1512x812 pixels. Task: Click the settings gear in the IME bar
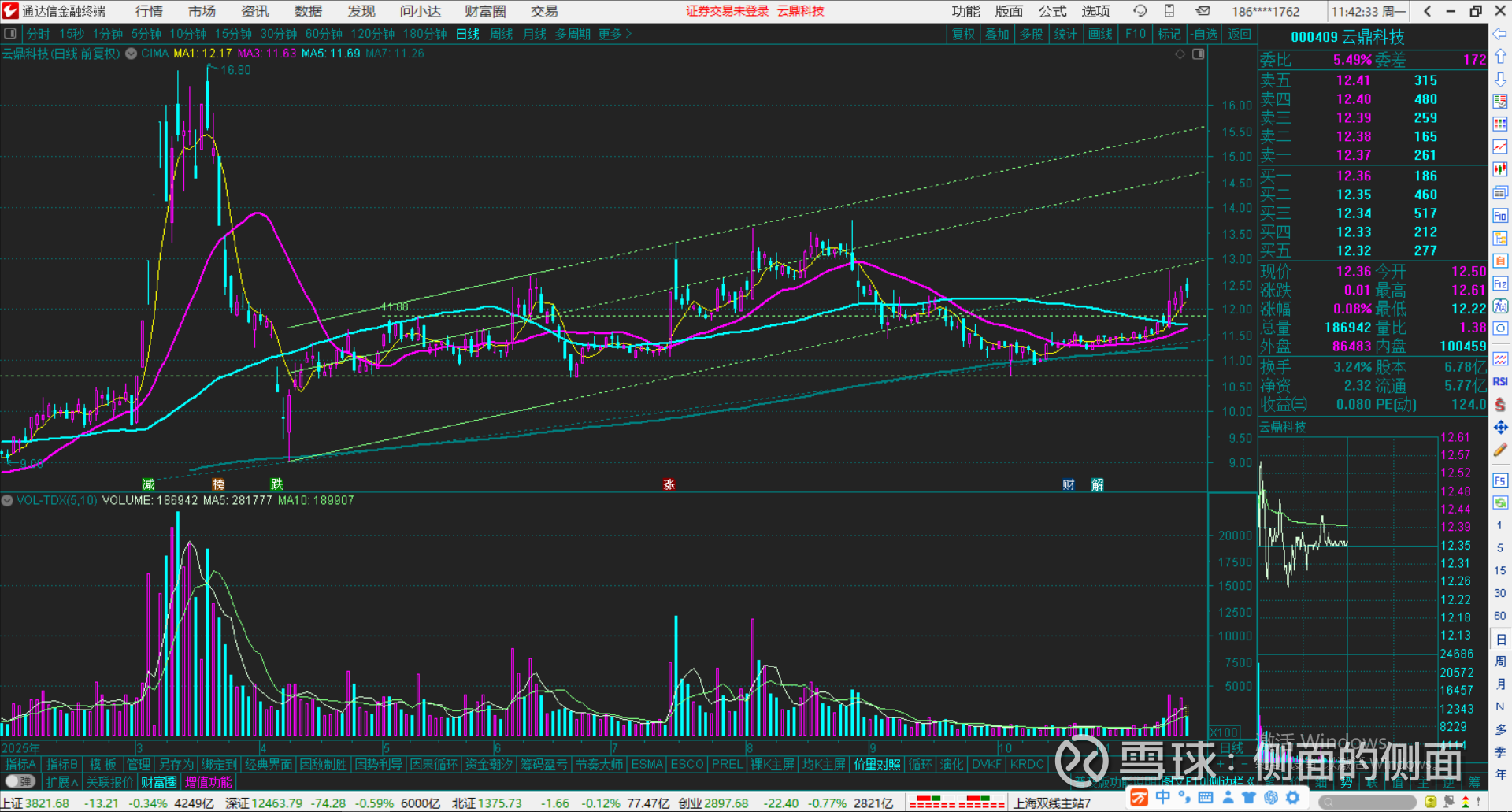(1292, 798)
